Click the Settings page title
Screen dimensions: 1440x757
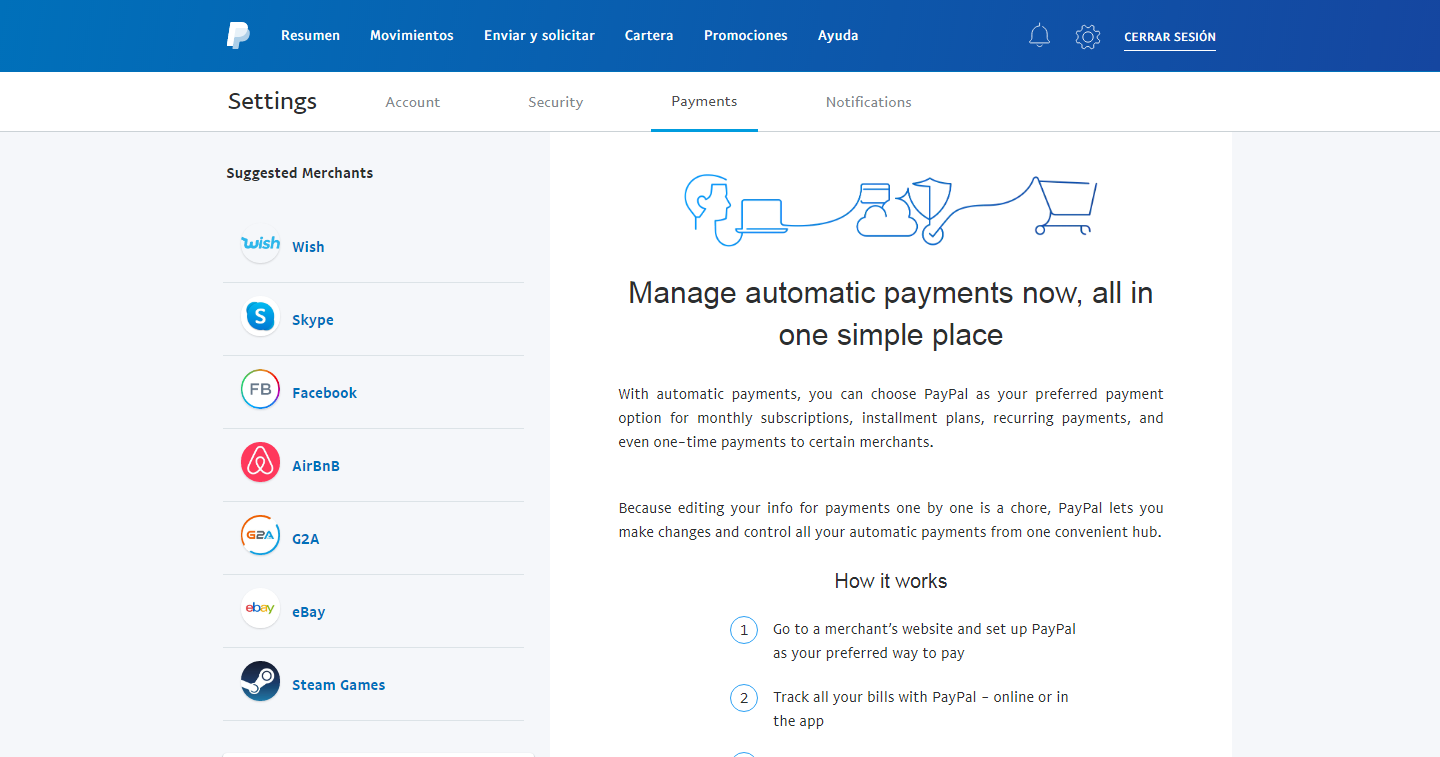[x=272, y=101]
